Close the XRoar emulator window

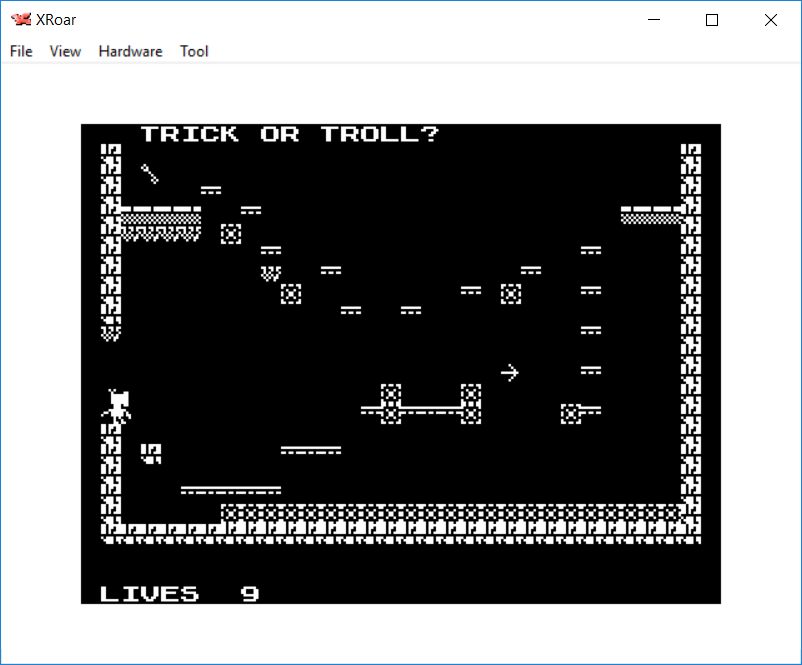(770, 20)
